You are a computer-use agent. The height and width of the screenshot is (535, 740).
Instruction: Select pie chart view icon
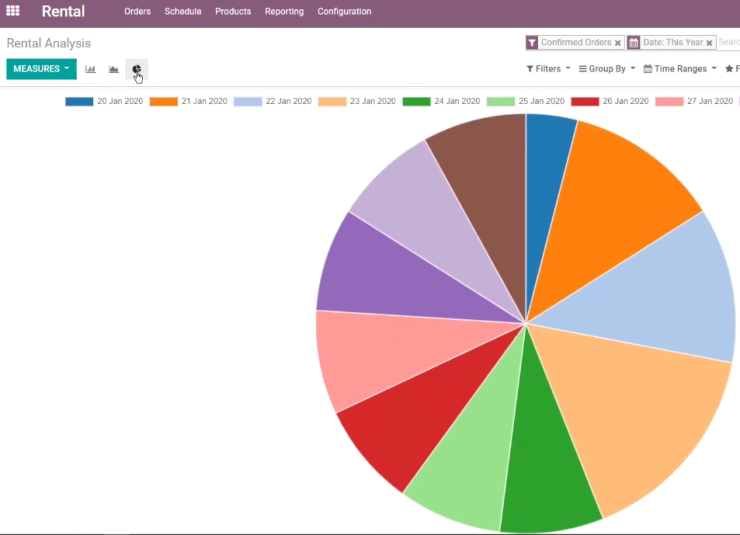[136, 69]
